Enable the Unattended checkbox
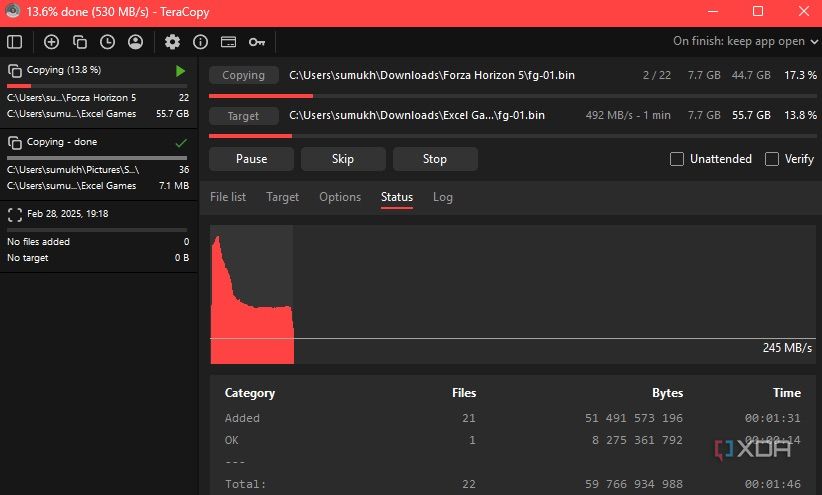This screenshot has width=822, height=495. tap(677, 159)
